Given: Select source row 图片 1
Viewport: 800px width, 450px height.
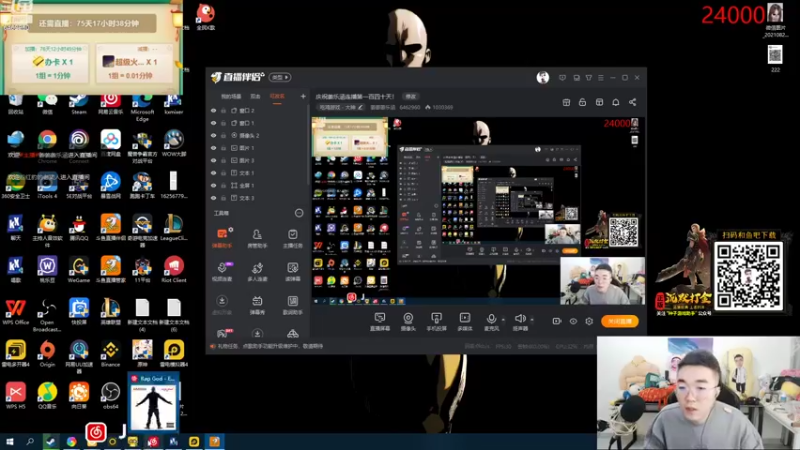Looking at the screenshot, I should pyautogui.click(x=257, y=148).
